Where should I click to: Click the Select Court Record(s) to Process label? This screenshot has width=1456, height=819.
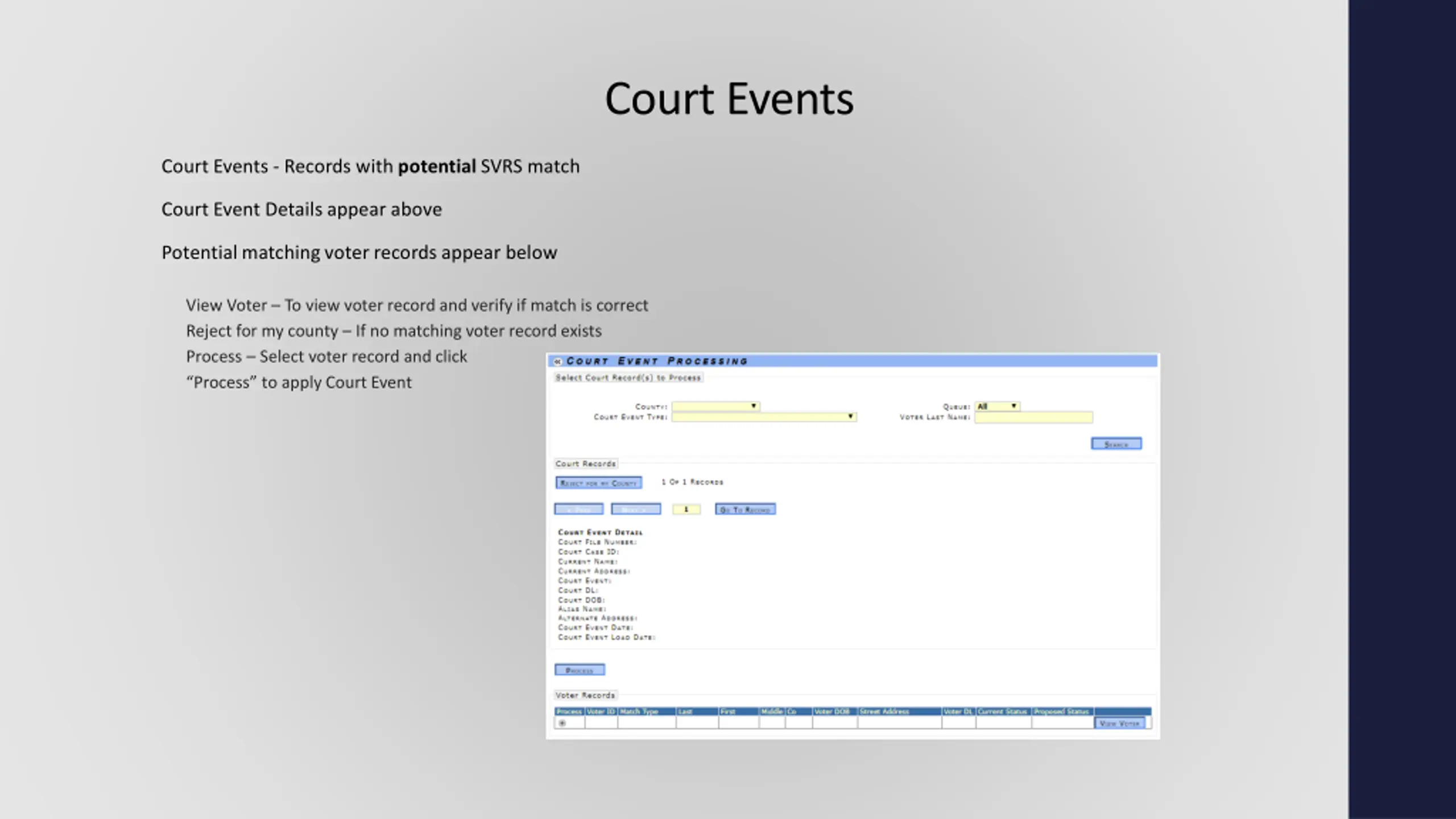[x=628, y=378]
